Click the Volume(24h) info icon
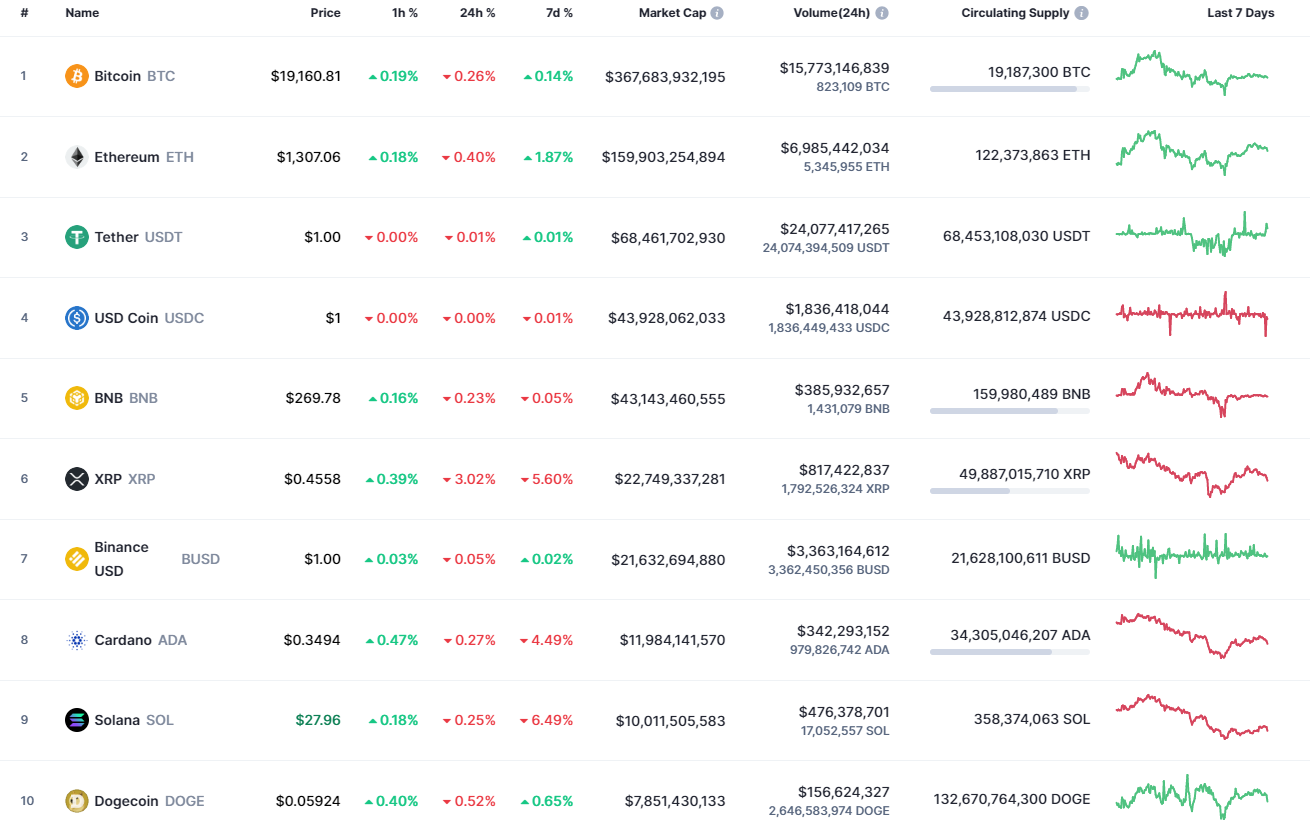Viewport: 1310px width, 839px height. coord(880,13)
